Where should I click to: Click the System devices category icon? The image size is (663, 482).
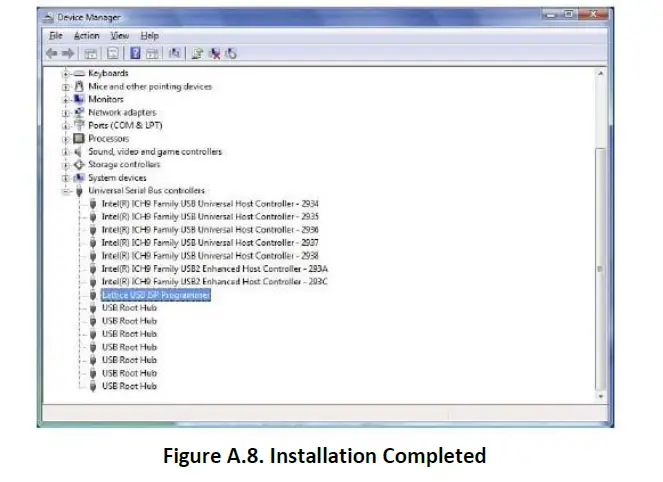79,178
